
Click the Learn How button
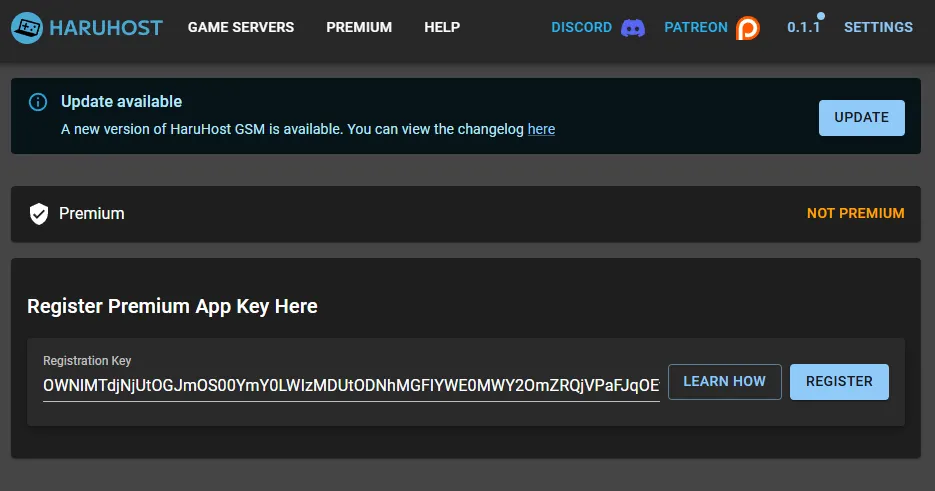click(x=725, y=382)
